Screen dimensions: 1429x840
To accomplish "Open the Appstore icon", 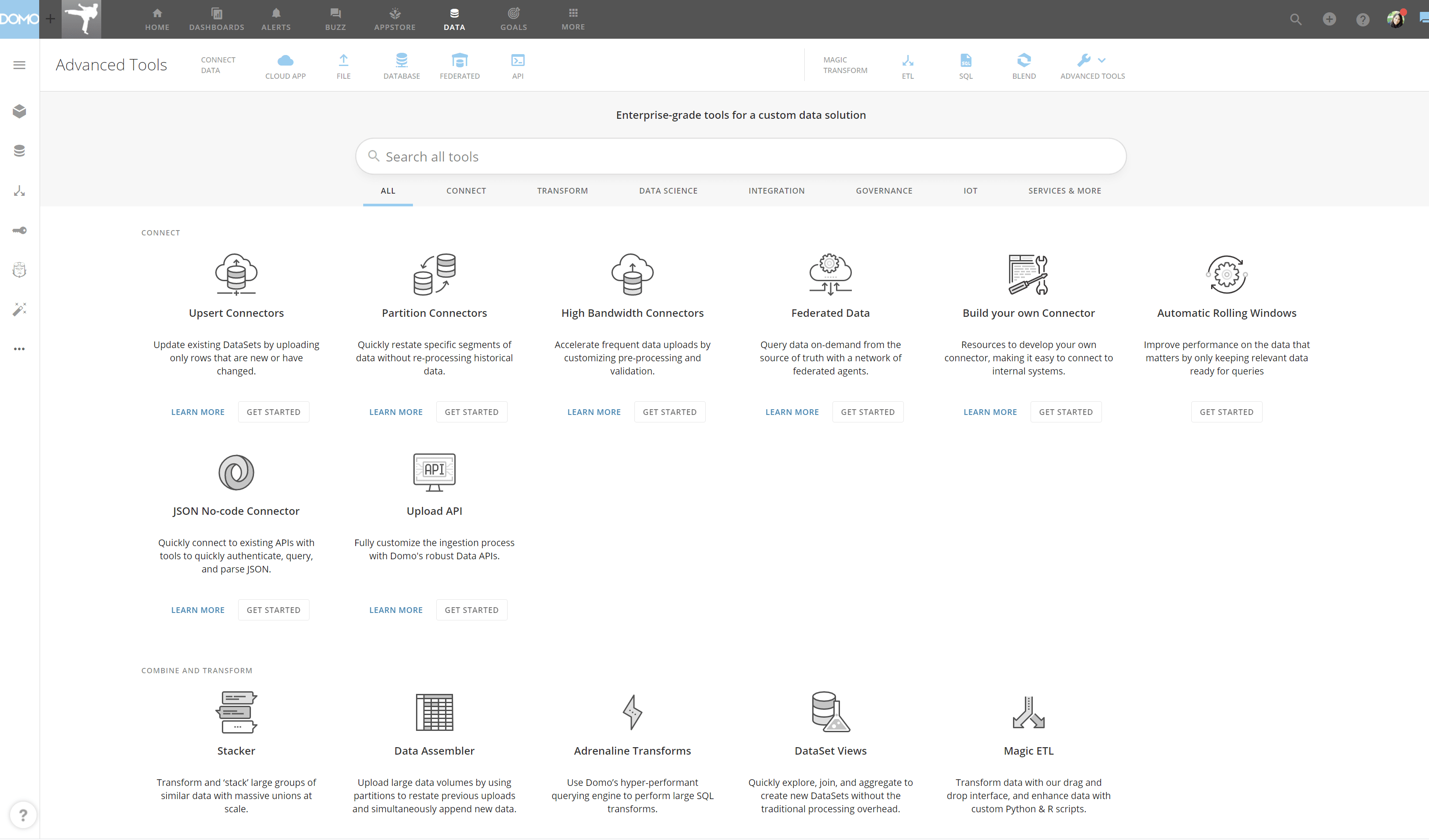I will tap(395, 13).
